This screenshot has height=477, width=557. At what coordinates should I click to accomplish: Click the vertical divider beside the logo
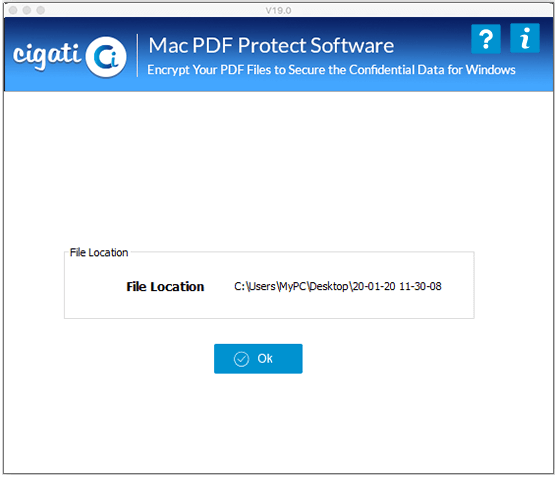click(x=137, y=55)
